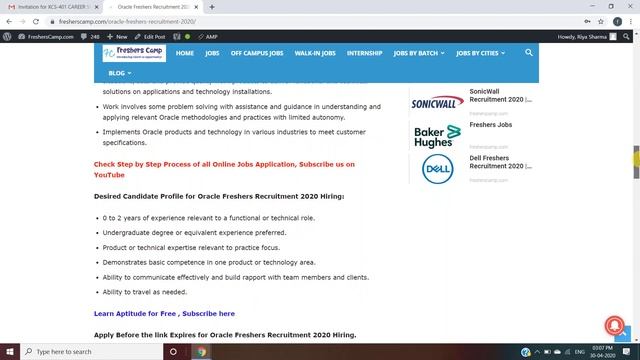Bookmark this page with star icon
The height and width of the screenshot is (360, 640).
click(x=601, y=22)
